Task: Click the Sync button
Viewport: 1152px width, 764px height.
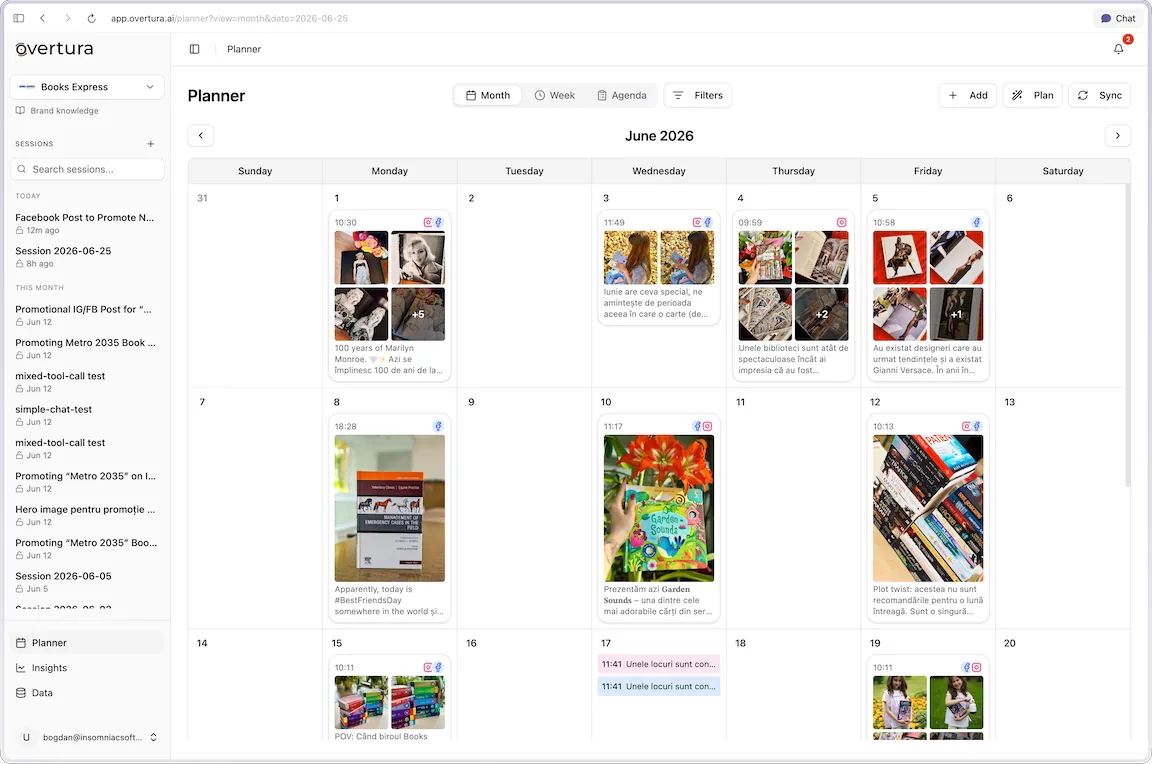Action: [x=1099, y=96]
